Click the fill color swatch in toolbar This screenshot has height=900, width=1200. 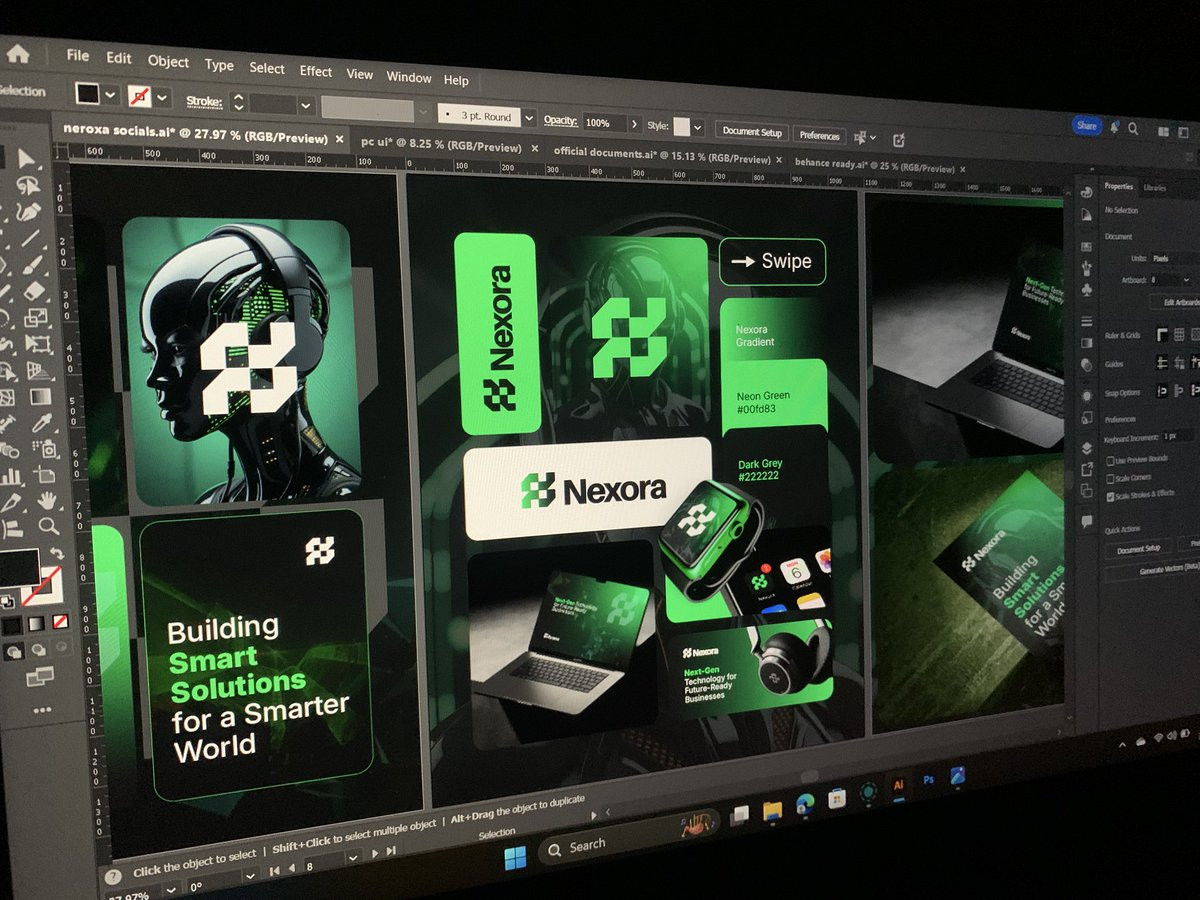pyautogui.click(x=19, y=567)
